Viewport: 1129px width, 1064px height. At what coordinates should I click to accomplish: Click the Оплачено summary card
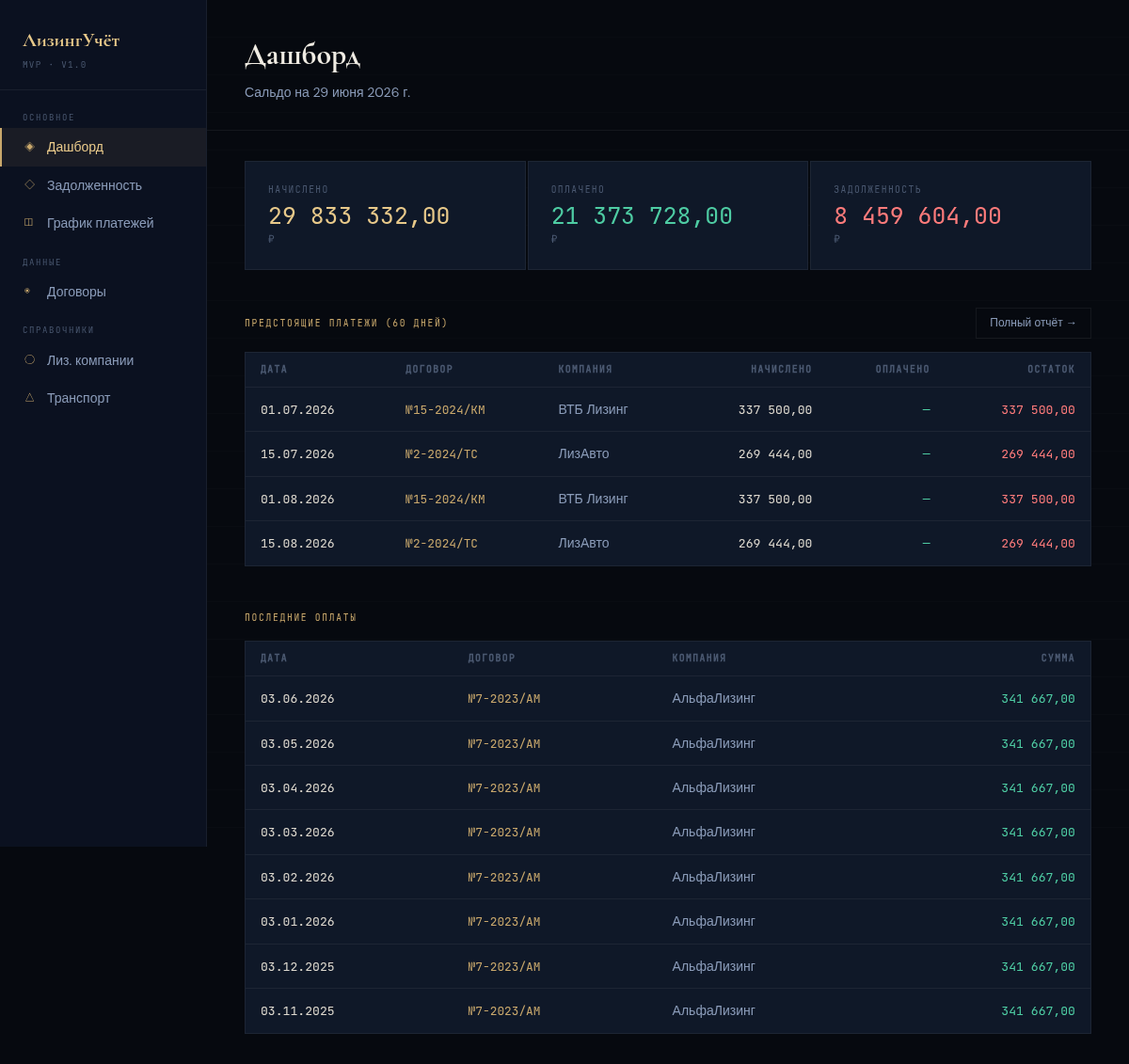coord(668,215)
